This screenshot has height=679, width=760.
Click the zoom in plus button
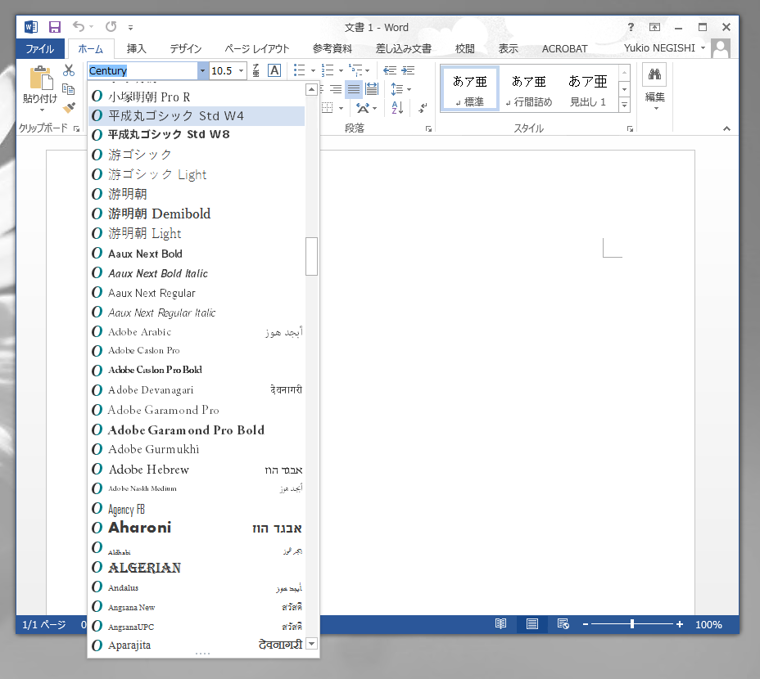(x=680, y=624)
